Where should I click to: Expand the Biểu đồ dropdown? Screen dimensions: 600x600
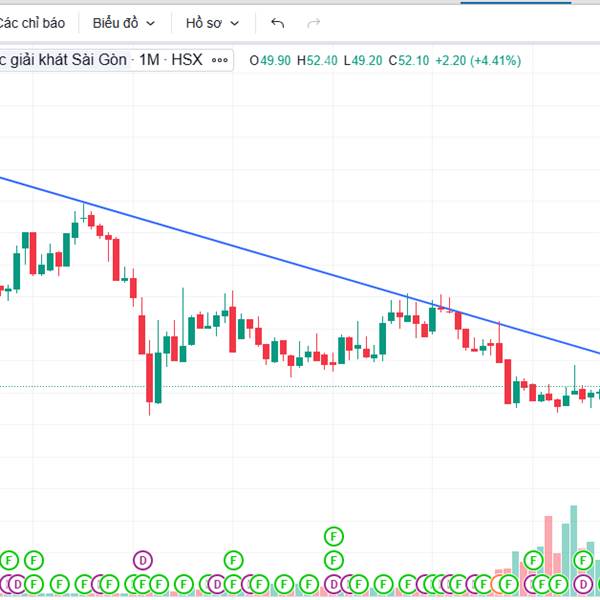123,23
